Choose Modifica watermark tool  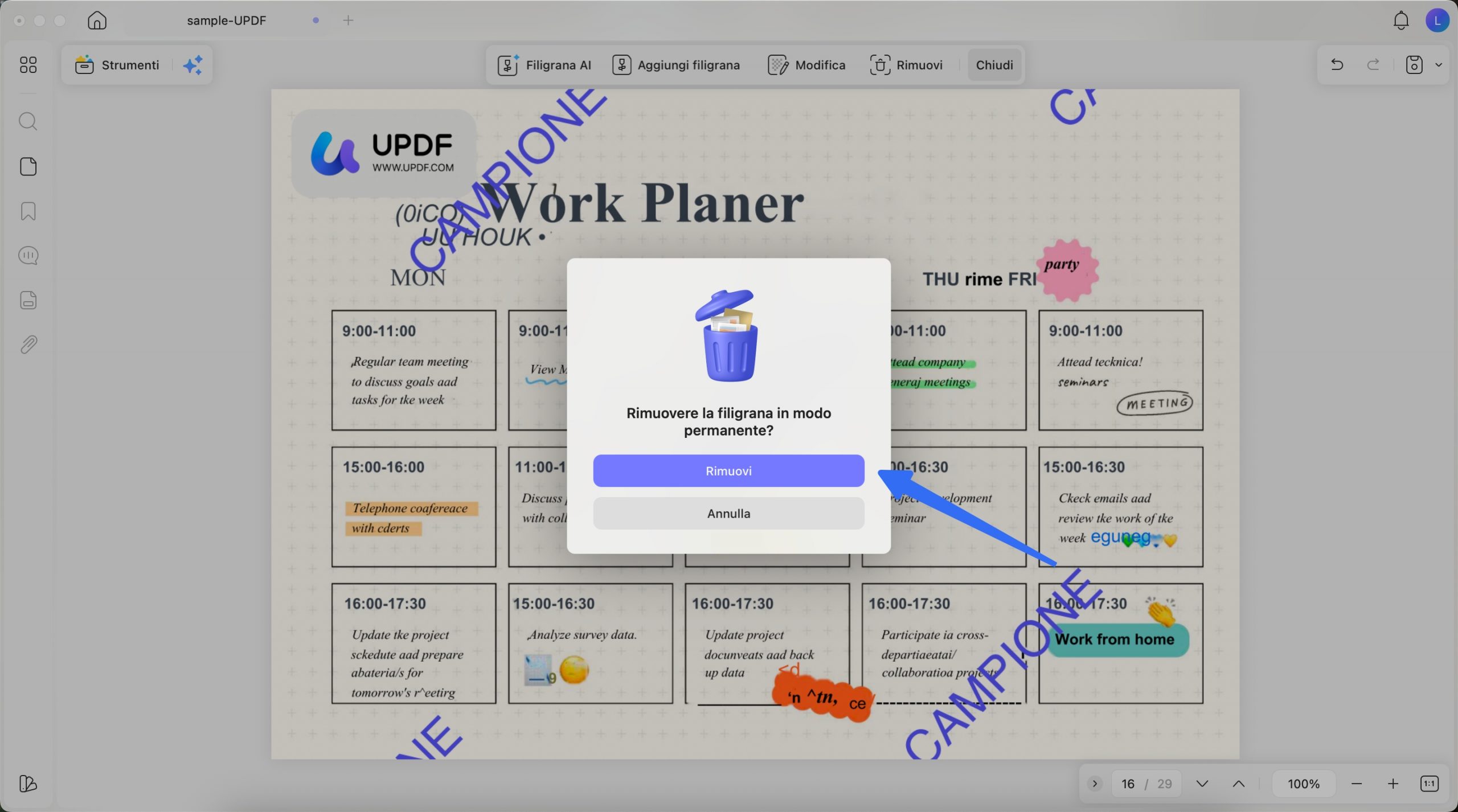click(806, 65)
